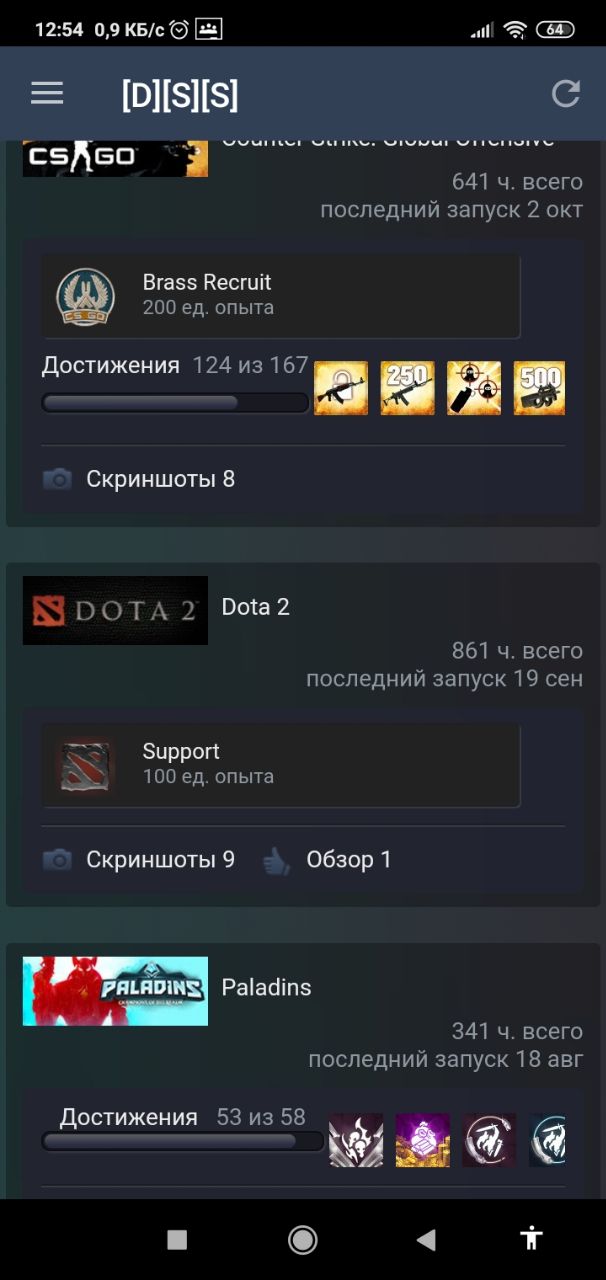Select first Paladins achievement icon

(356, 1140)
